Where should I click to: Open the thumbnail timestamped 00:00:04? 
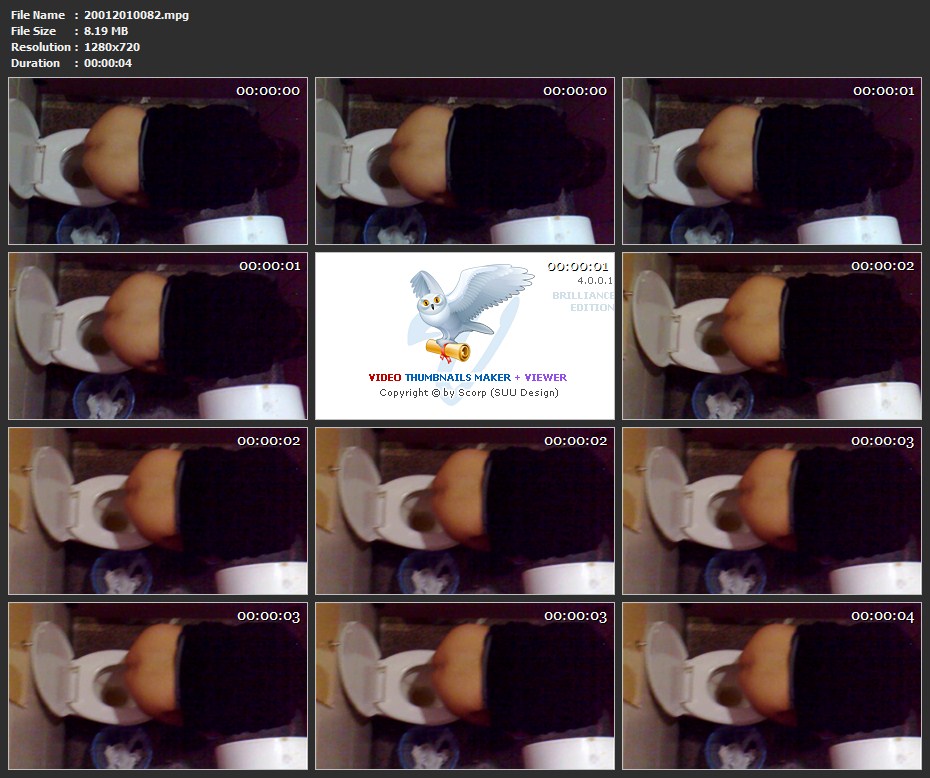[771, 686]
